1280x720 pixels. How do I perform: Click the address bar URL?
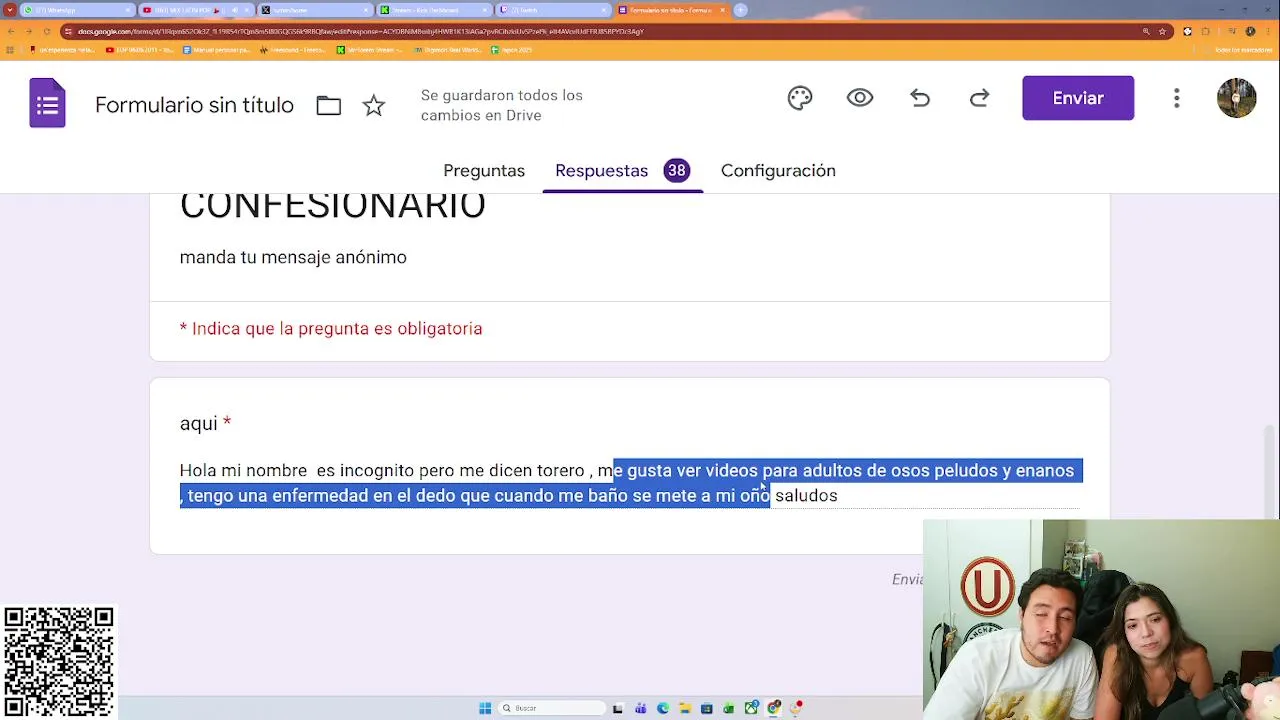tap(360, 31)
